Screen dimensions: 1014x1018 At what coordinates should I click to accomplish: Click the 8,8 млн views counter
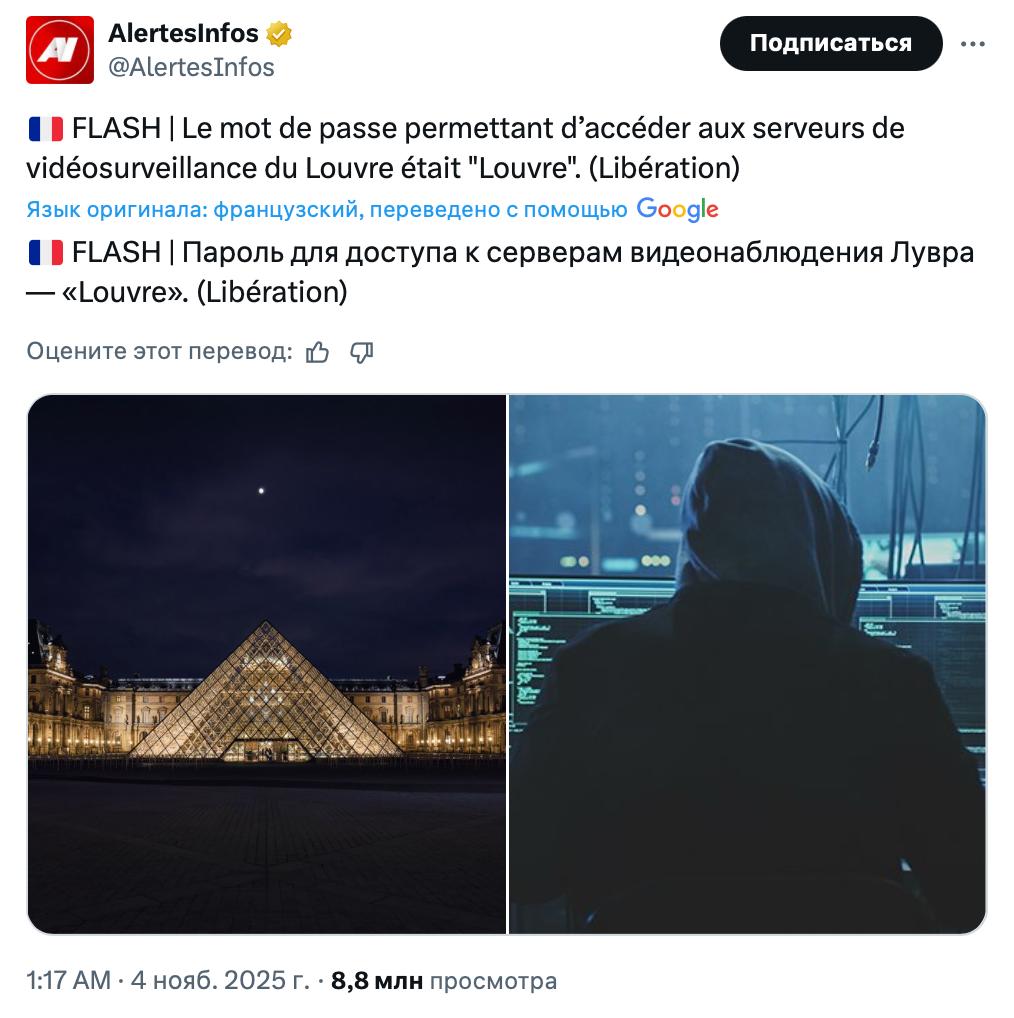click(380, 980)
